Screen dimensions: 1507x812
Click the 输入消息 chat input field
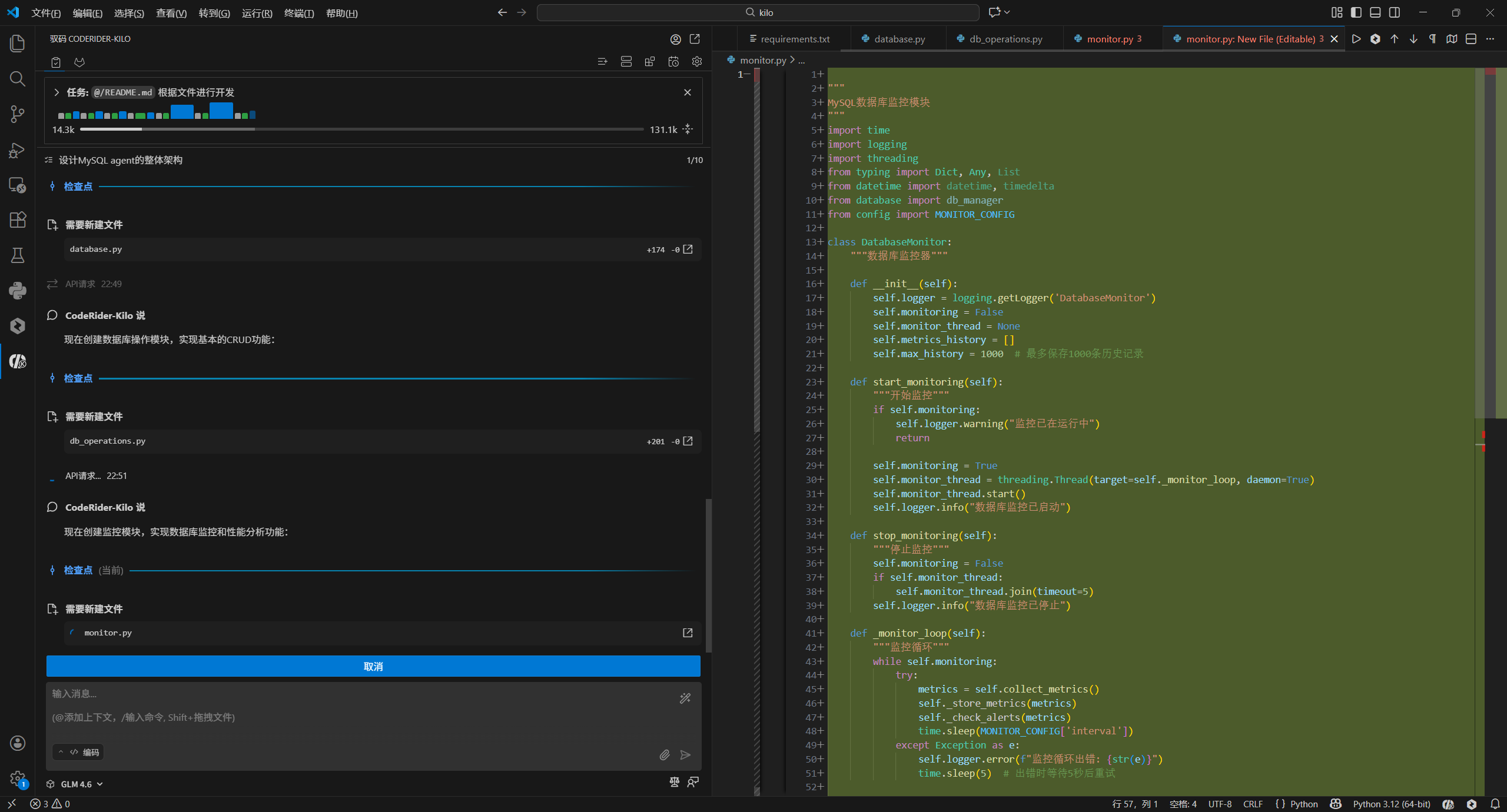[x=353, y=705]
